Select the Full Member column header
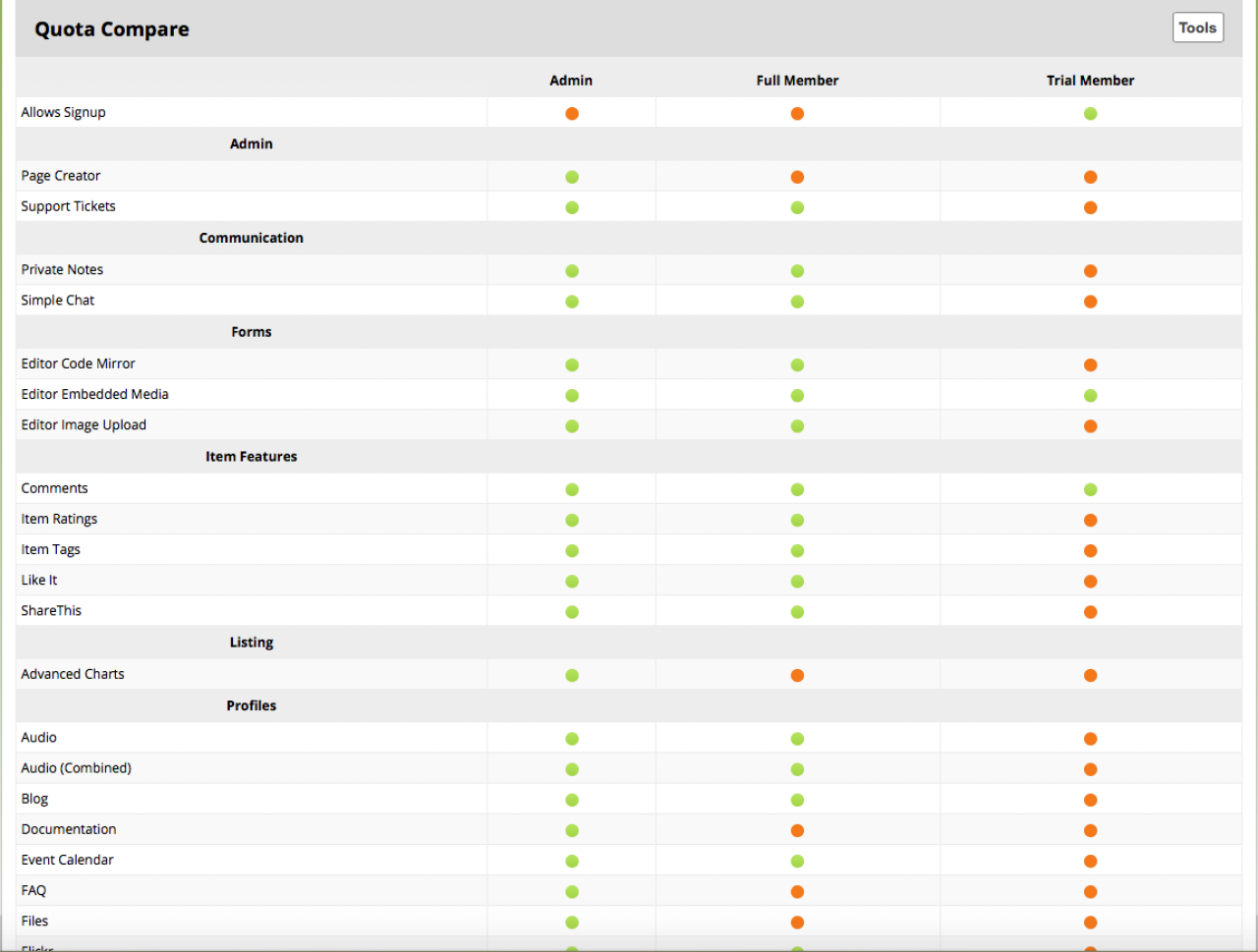 click(x=797, y=81)
